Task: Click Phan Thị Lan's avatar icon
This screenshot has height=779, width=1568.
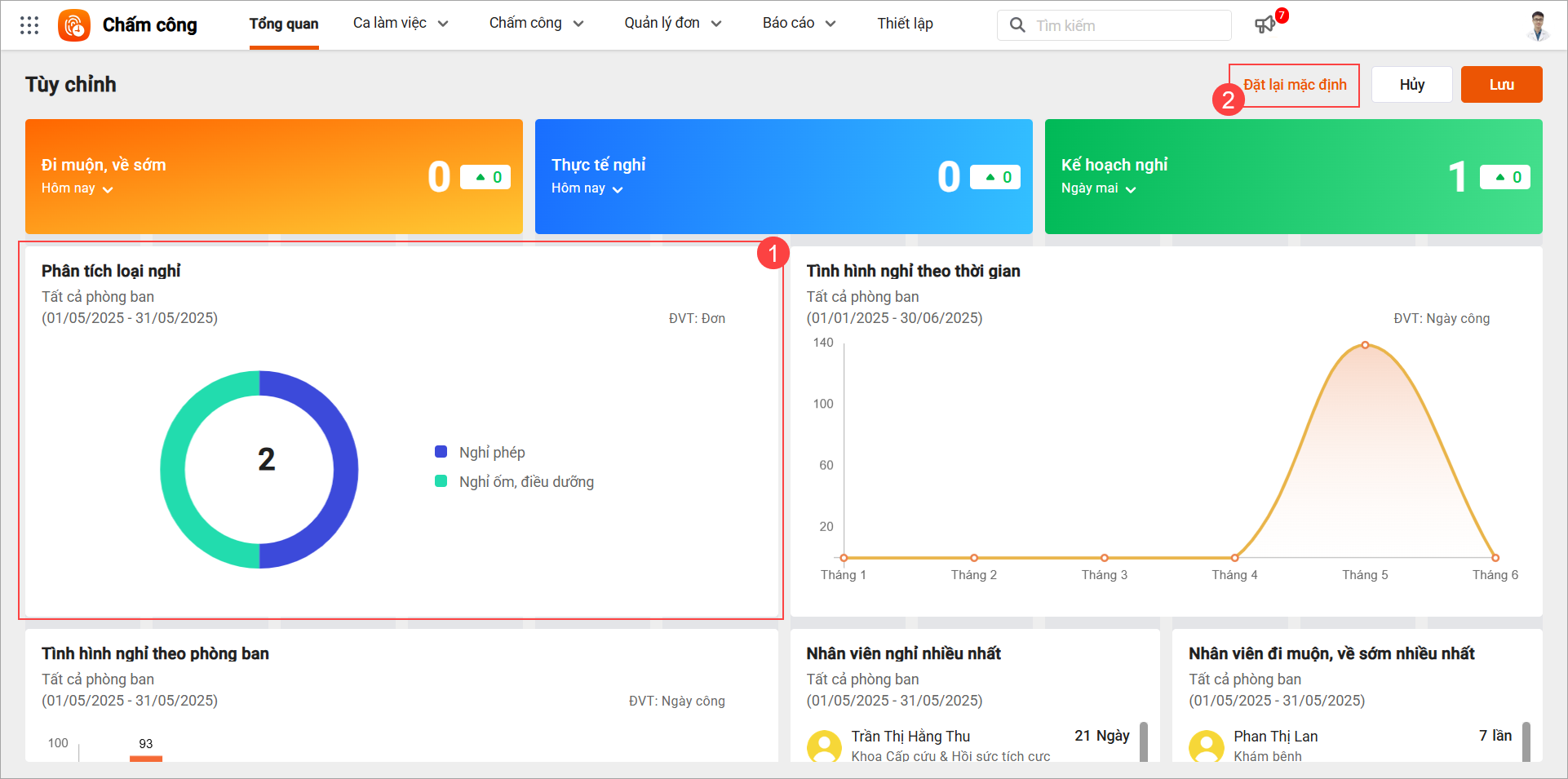Action: tap(1206, 746)
